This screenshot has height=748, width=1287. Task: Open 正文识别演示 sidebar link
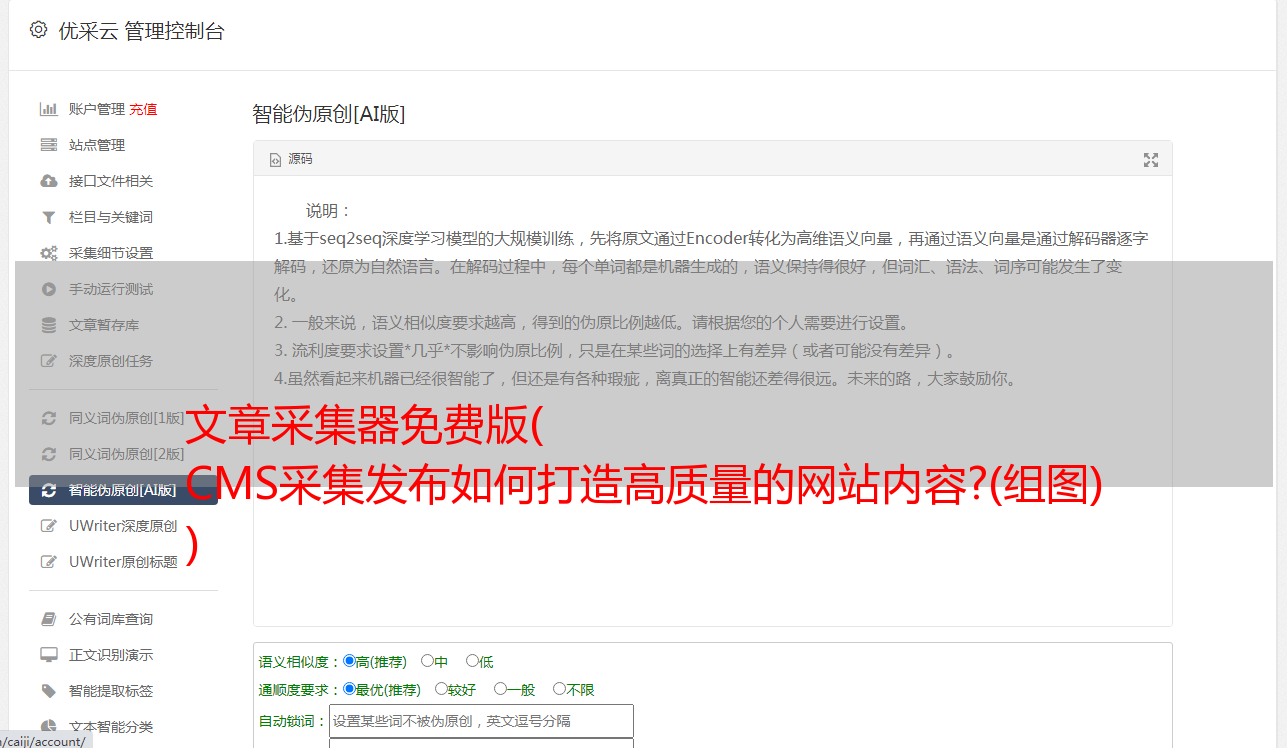pos(111,655)
